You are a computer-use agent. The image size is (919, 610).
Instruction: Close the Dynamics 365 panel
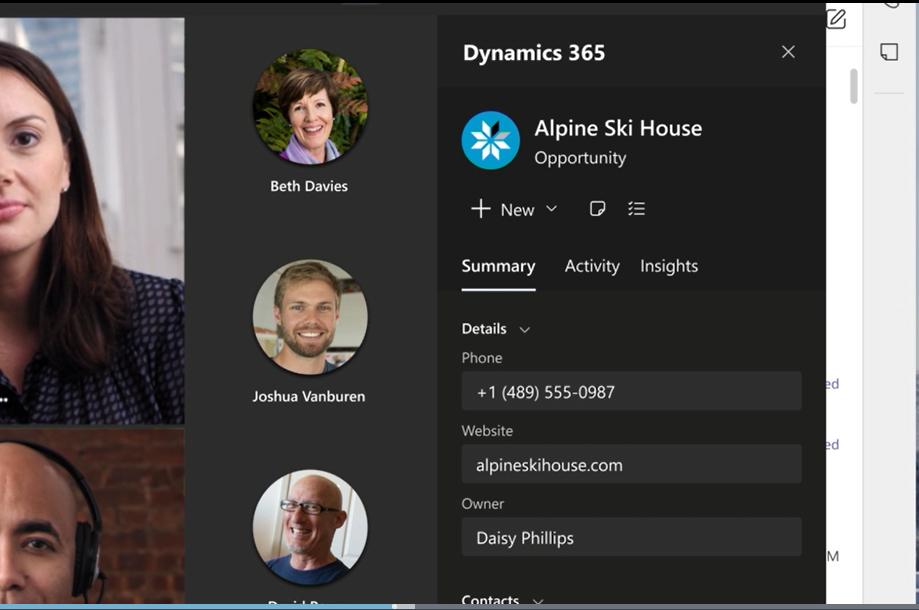(x=788, y=52)
